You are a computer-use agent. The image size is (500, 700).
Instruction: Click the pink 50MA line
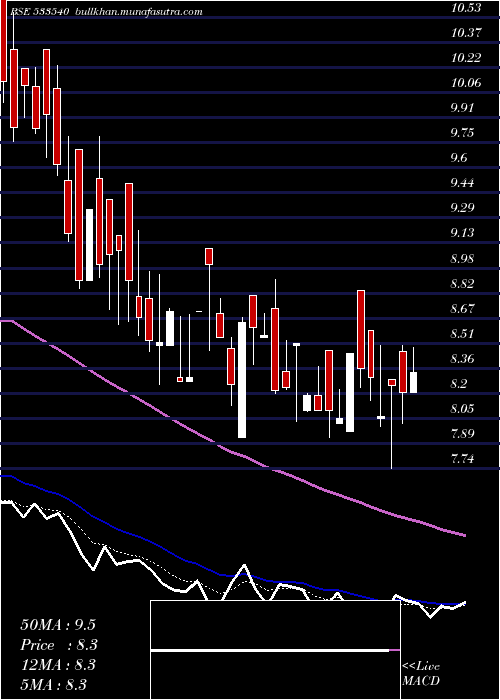[232, 452]
